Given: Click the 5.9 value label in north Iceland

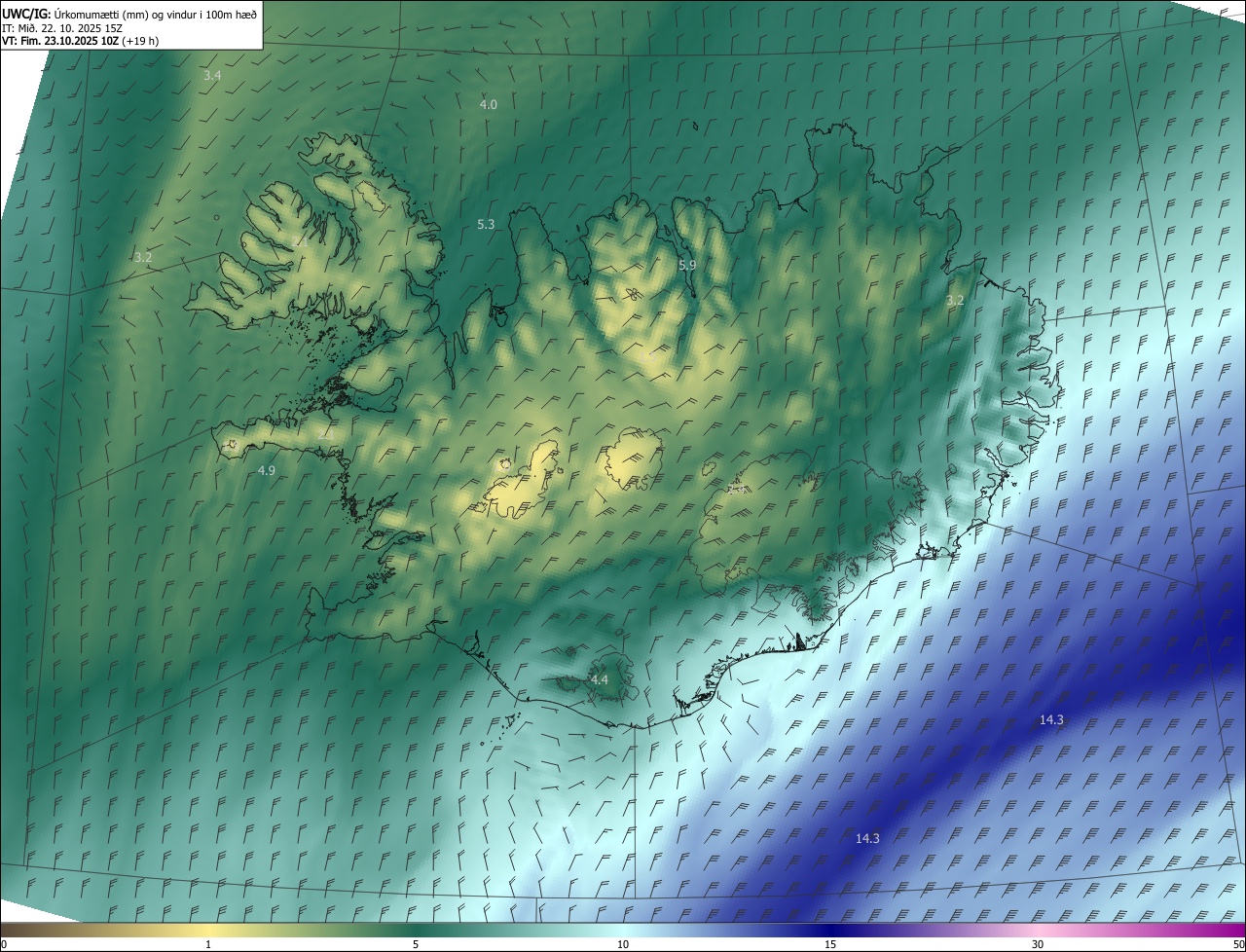Looking at the screenshot, I should click(687, 265).
